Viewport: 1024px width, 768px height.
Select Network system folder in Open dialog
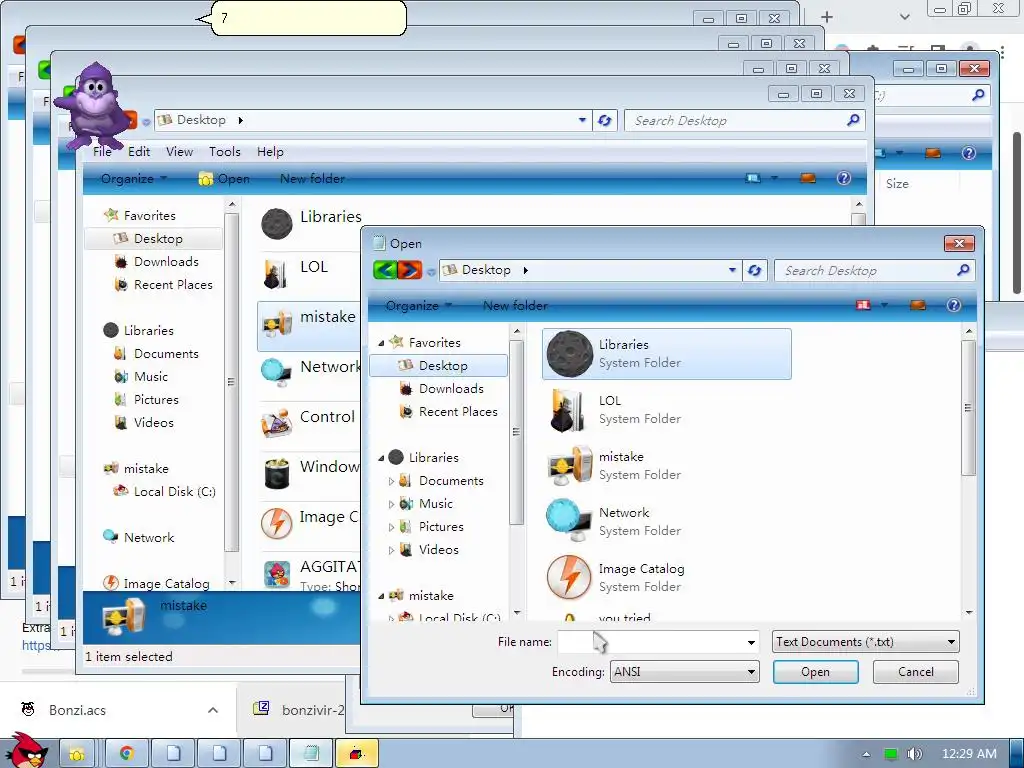[667, 522]
